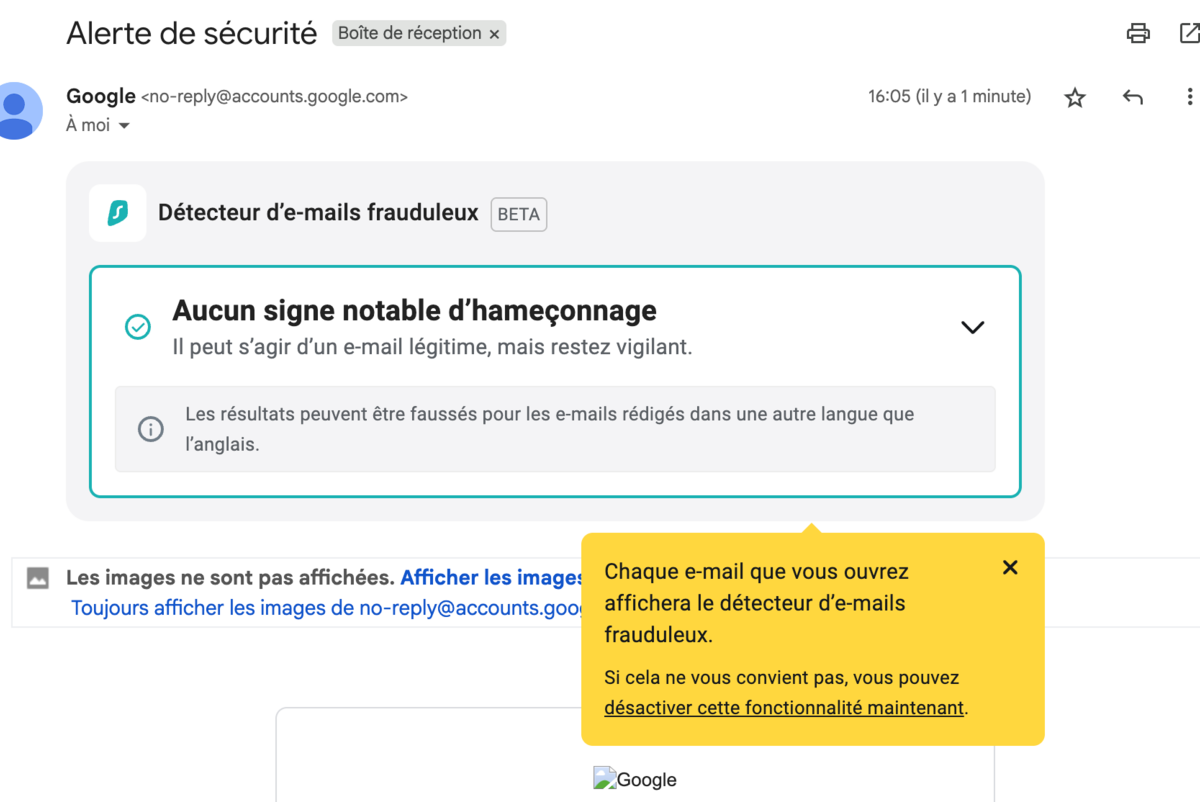
Task: Click 'désactiver cette fonctionnalité maintenant'
Action: coord(784,707)
